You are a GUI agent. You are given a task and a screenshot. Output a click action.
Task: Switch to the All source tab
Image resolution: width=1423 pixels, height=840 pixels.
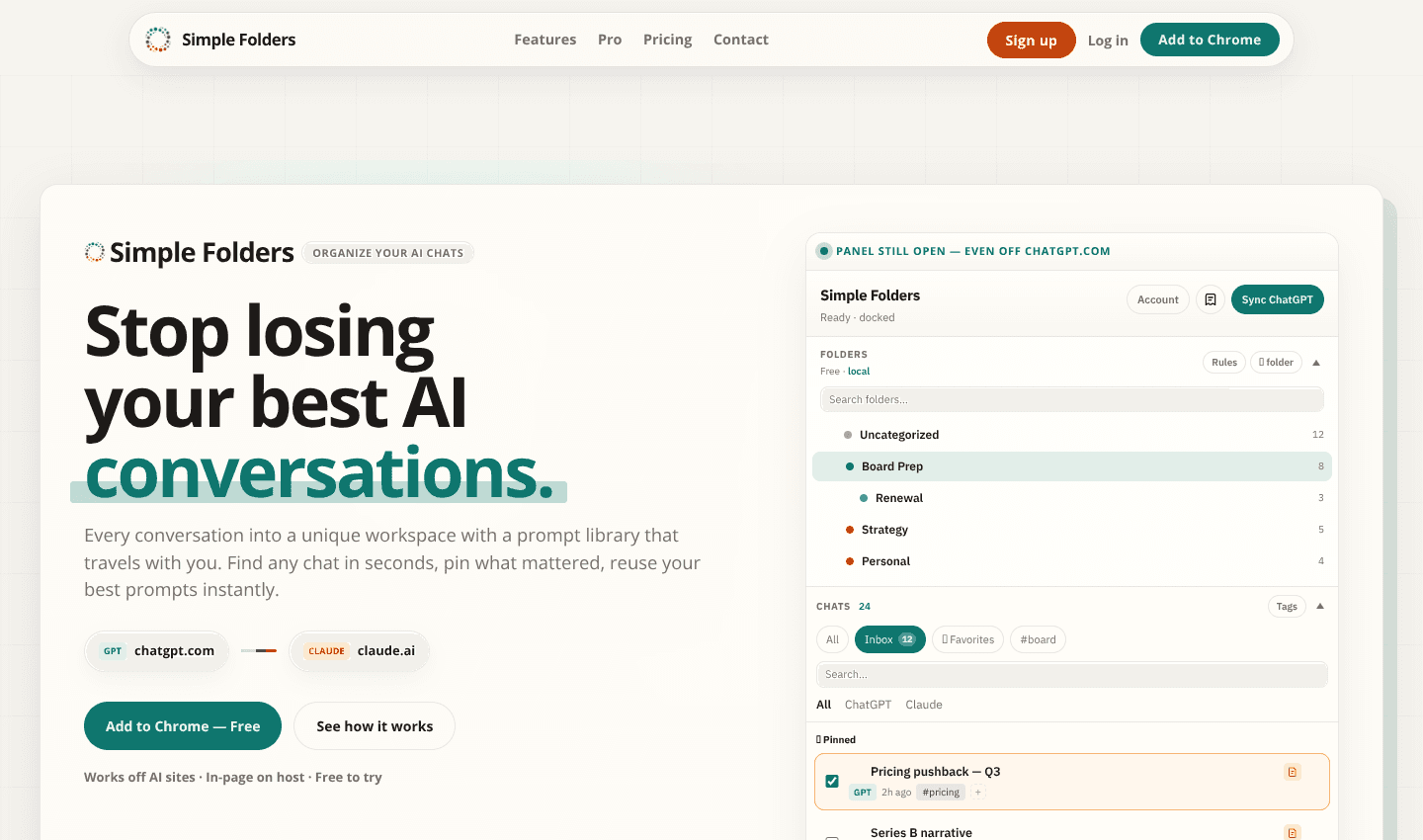coord(824,705)
